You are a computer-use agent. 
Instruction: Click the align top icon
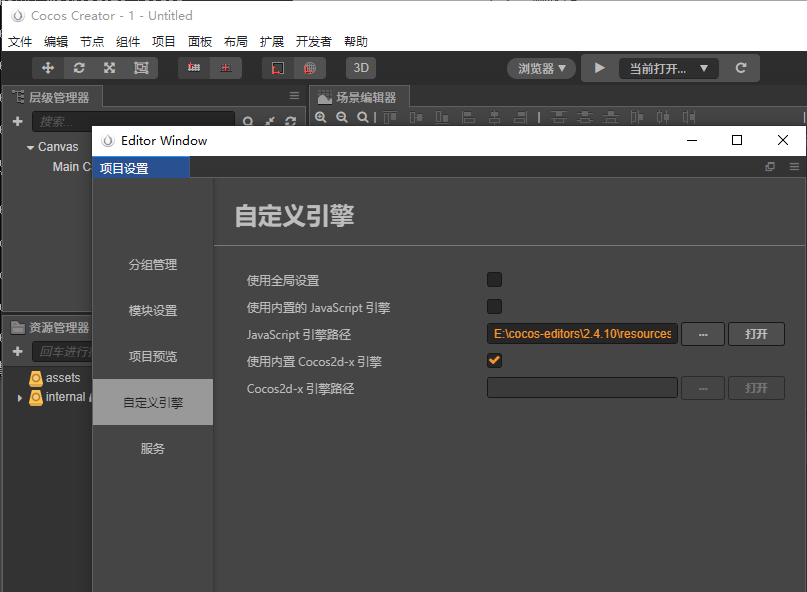click(390, 117)
